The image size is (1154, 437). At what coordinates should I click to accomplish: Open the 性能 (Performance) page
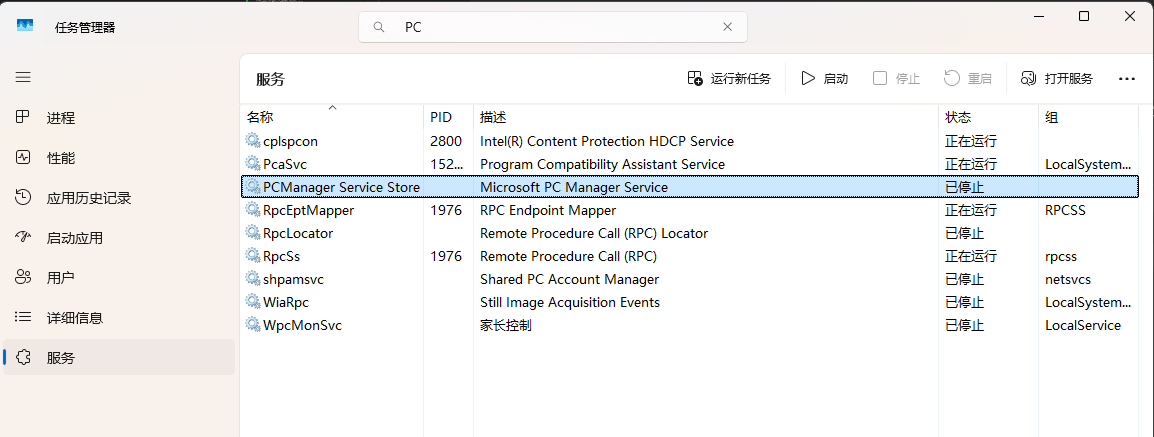coord(60,158)
